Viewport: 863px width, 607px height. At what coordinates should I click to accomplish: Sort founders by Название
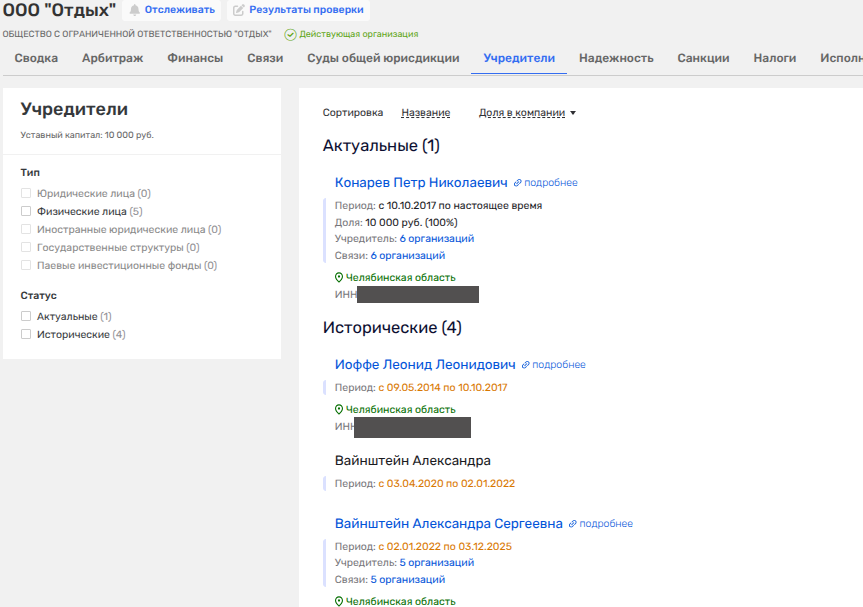click(x=425, y=113)
